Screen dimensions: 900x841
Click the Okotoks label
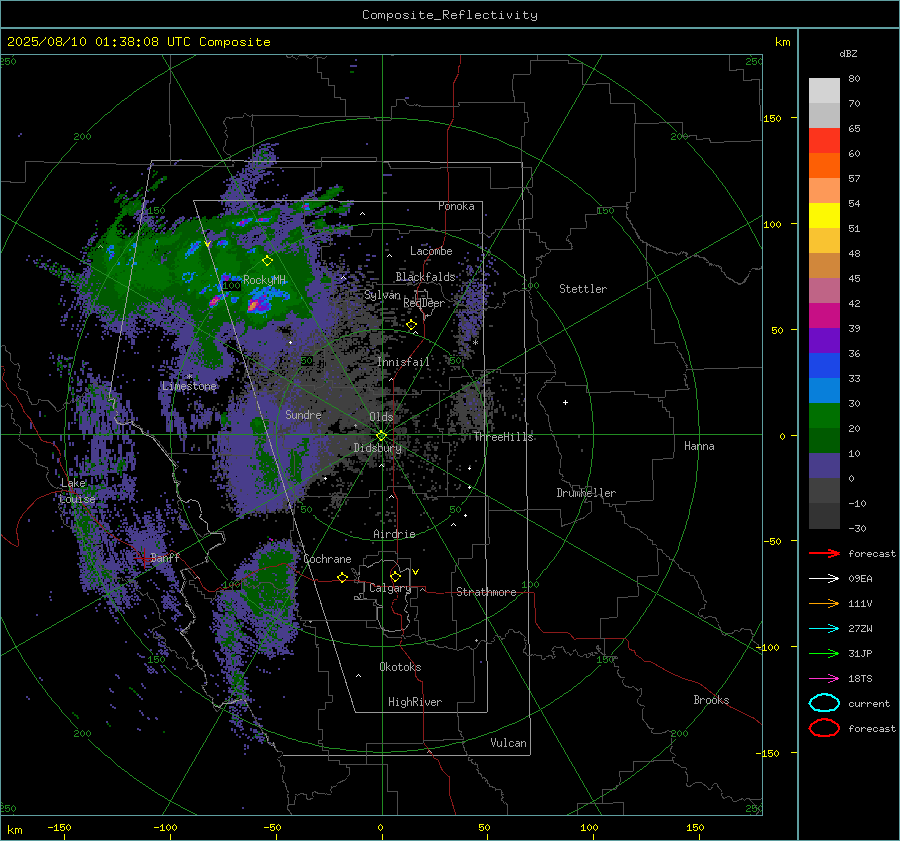[x=400, y=667]
